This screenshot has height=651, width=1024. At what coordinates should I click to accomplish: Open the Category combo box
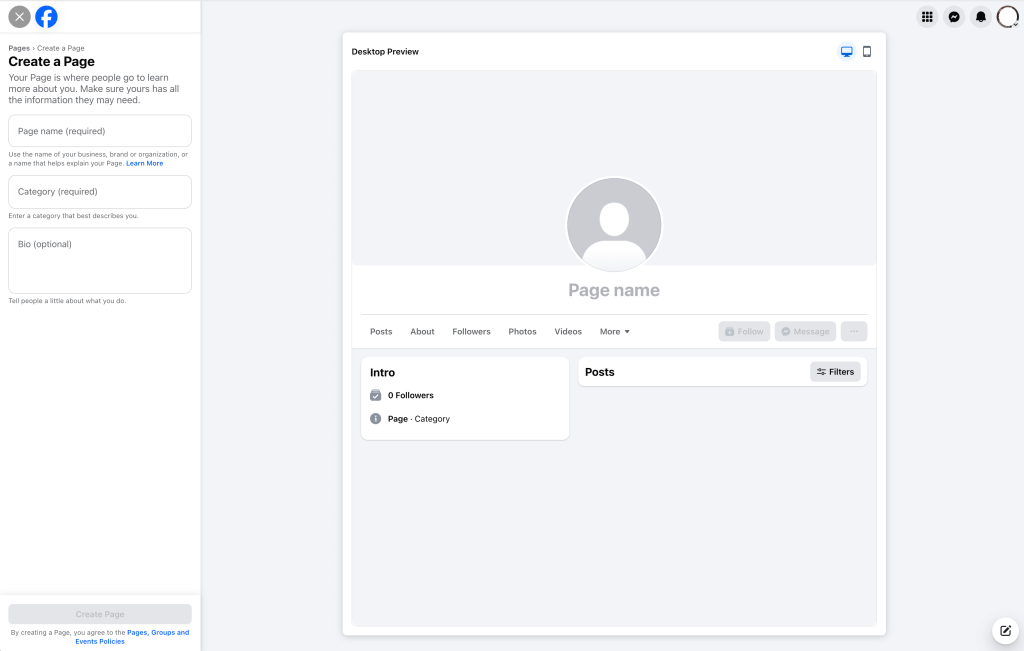point(100,192)
